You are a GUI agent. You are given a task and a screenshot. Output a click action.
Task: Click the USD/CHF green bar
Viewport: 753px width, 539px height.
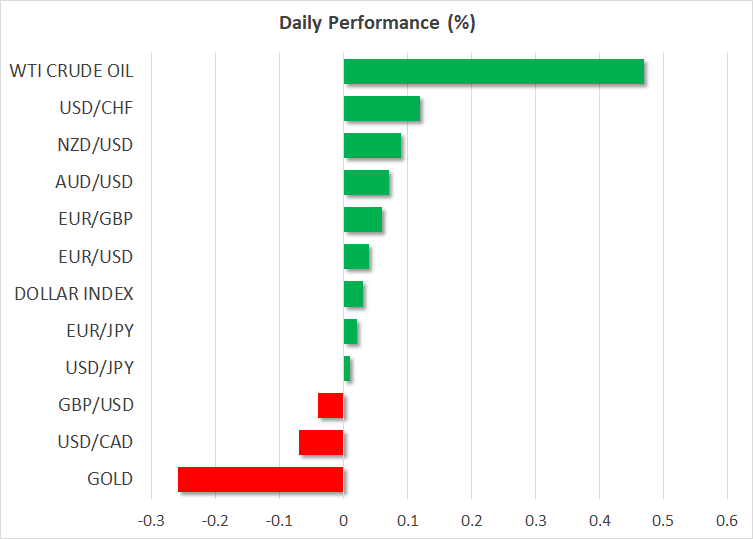[x=381, y=109]
